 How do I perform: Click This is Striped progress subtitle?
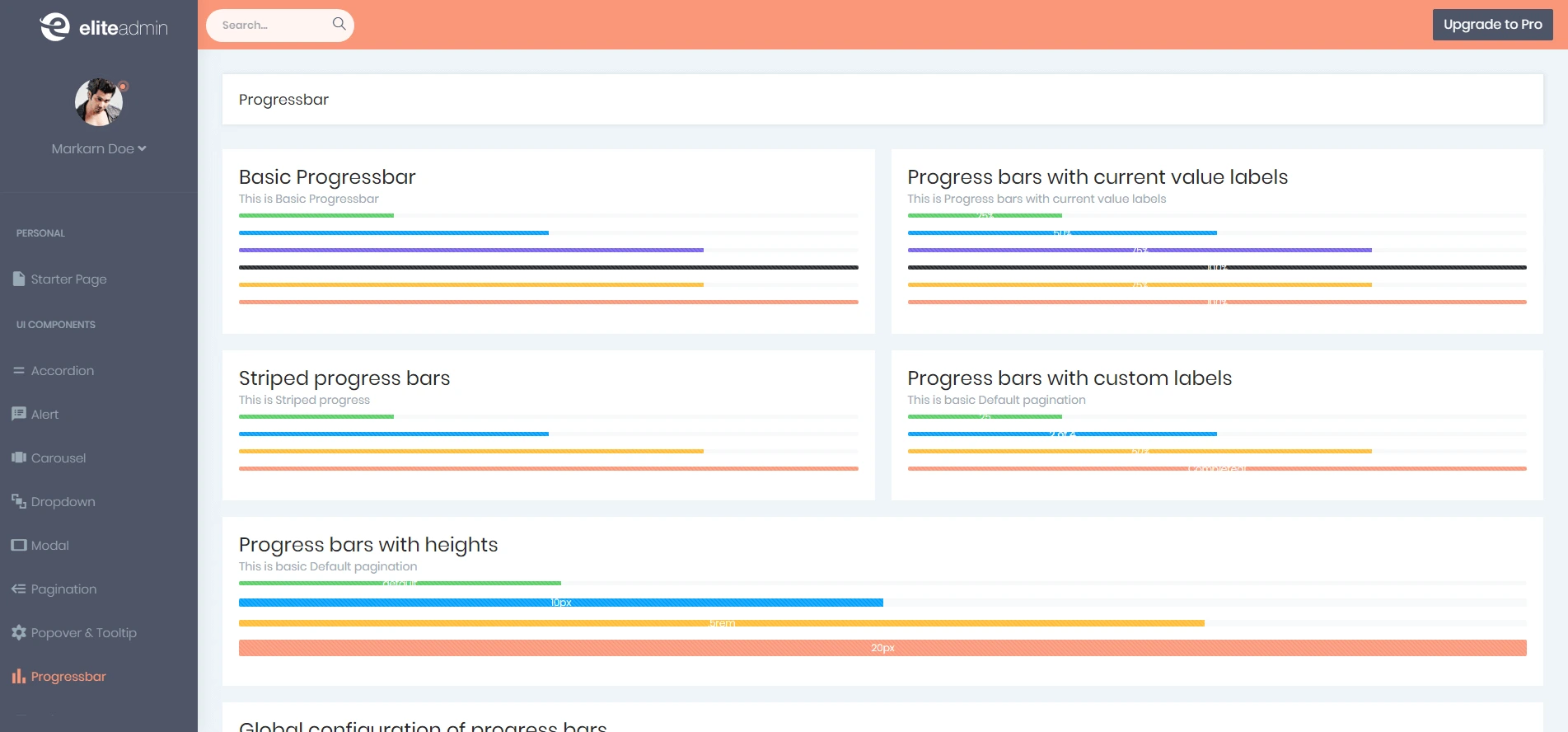point(304,400)
